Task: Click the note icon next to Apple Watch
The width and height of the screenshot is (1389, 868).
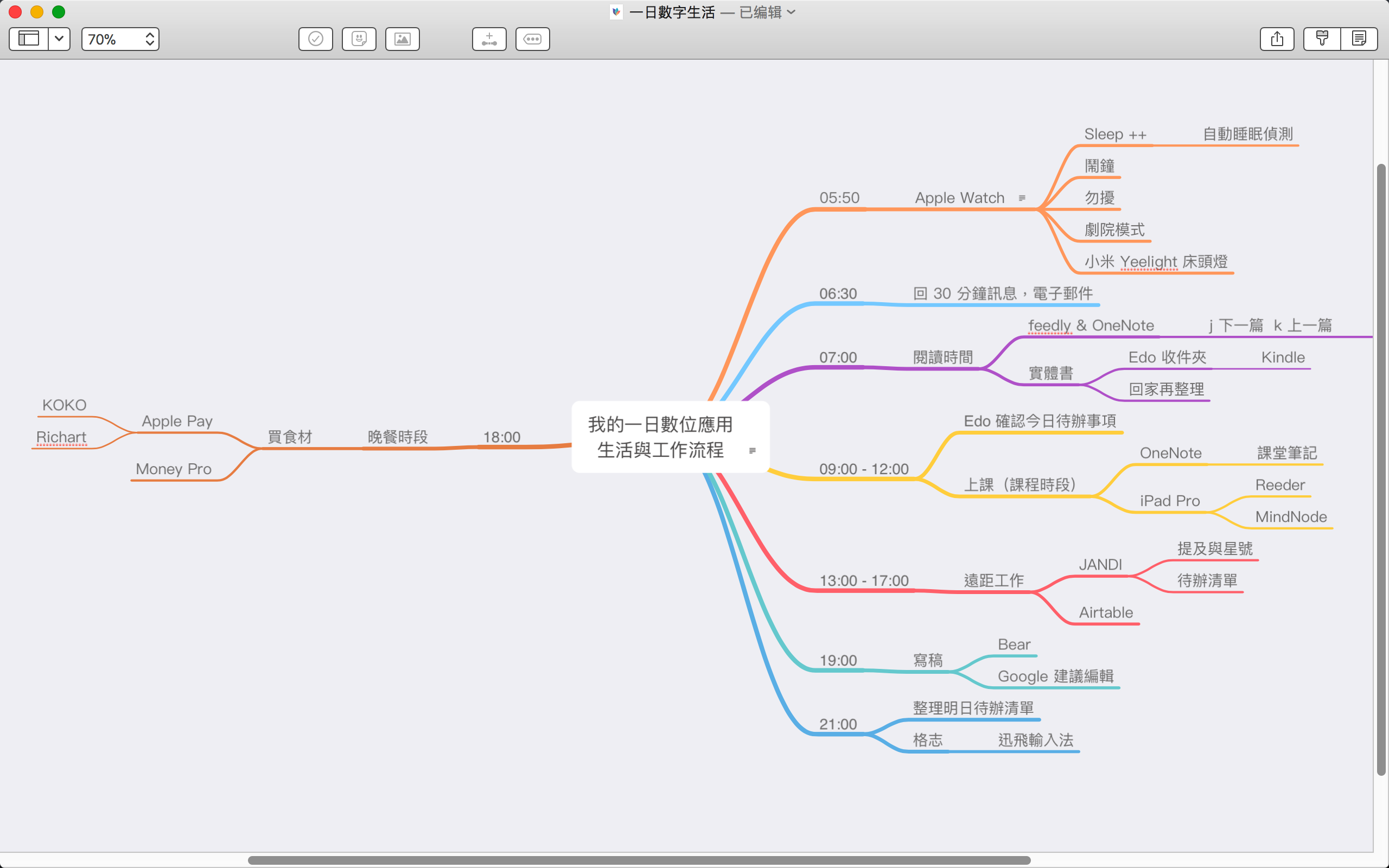Action: point(1022,198)
